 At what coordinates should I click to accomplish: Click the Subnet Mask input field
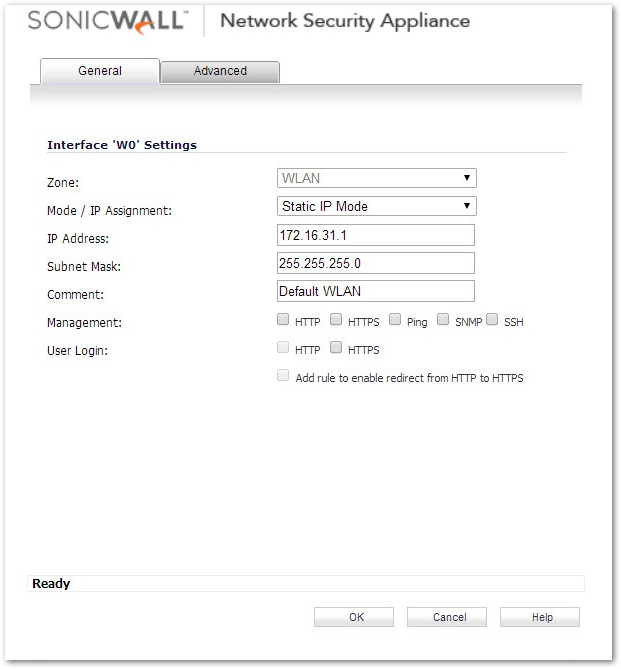(376, 263)
